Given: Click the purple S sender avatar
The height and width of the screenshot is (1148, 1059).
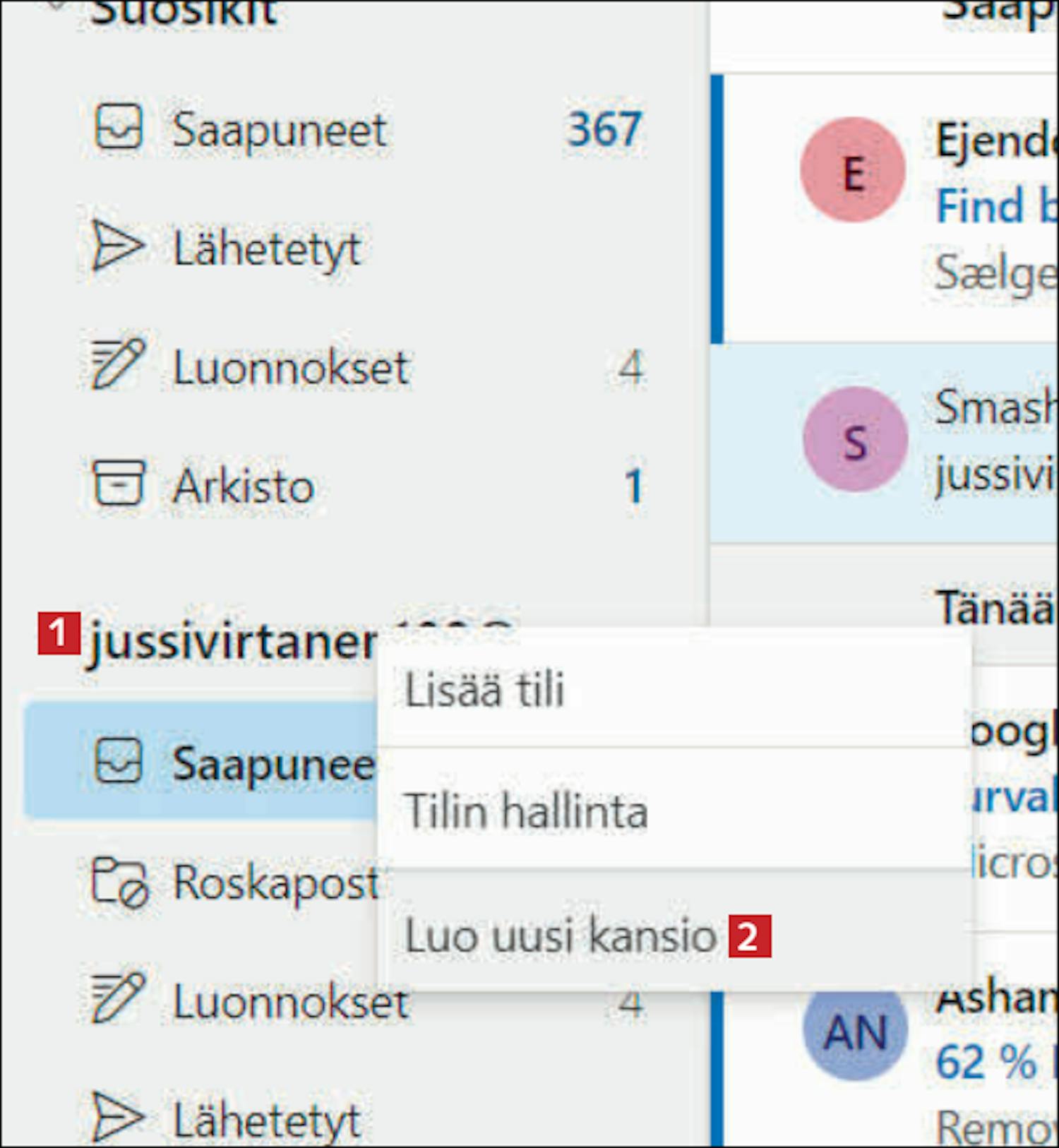Looking at the screenshot, I should (855, 441).
